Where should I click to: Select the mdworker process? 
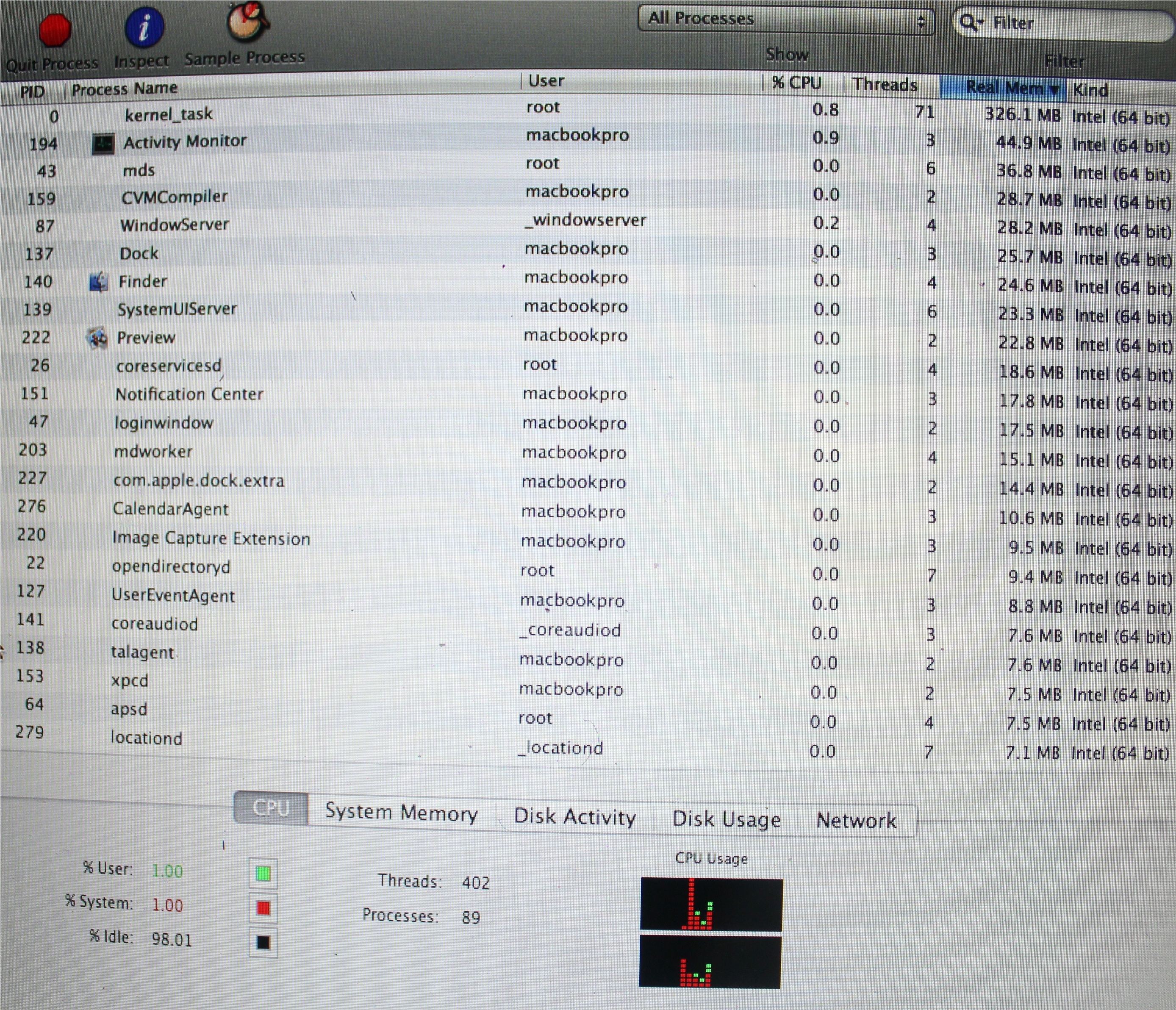pyautogui.click(x=153, y=451)
